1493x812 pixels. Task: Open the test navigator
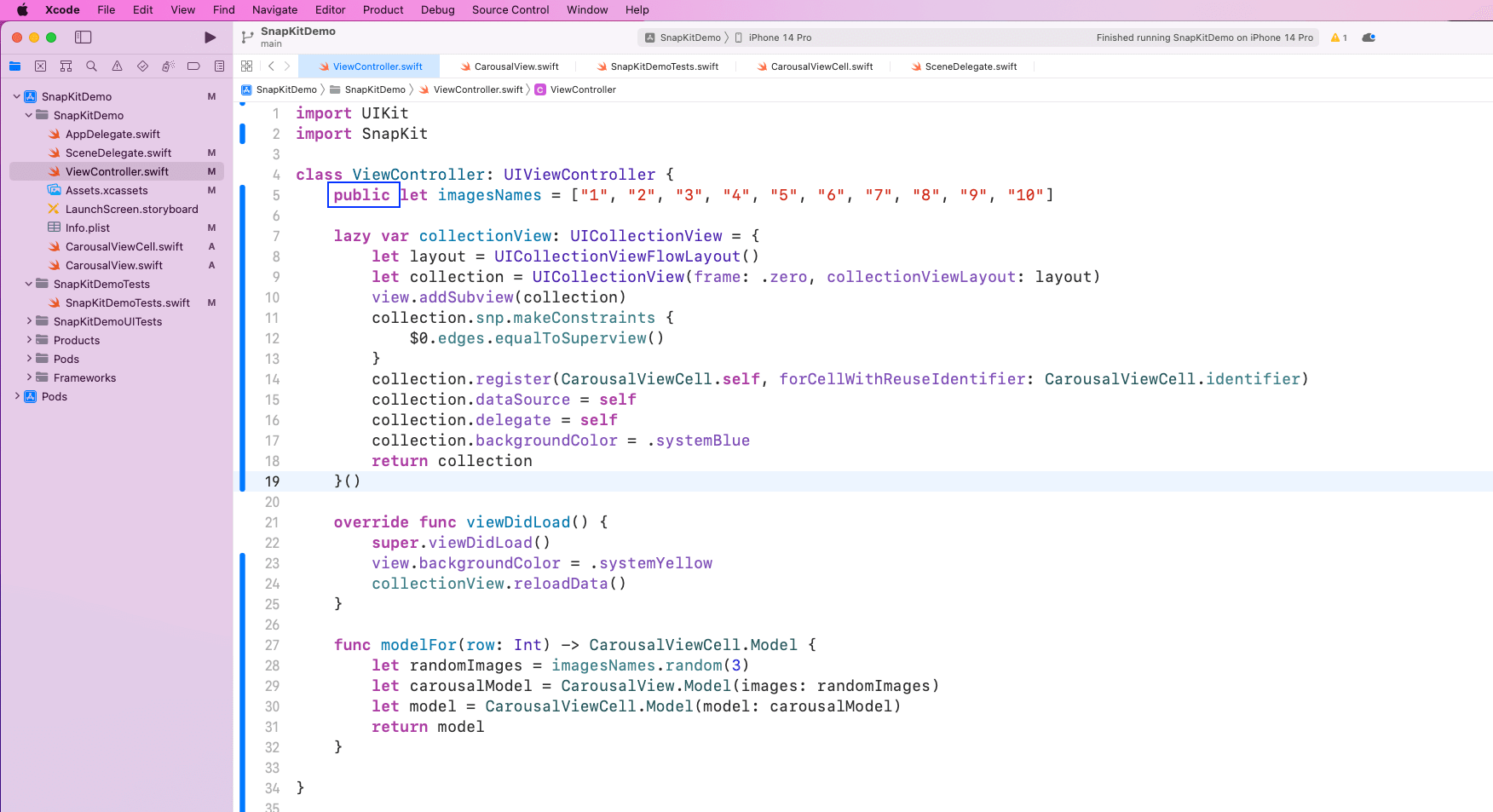(x=142, y=66)
